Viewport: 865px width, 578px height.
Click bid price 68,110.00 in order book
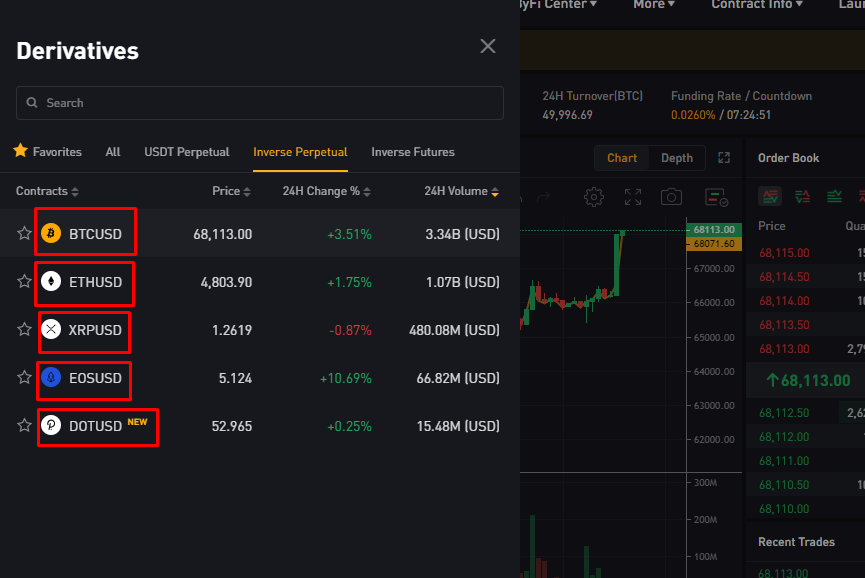(784, 509)
